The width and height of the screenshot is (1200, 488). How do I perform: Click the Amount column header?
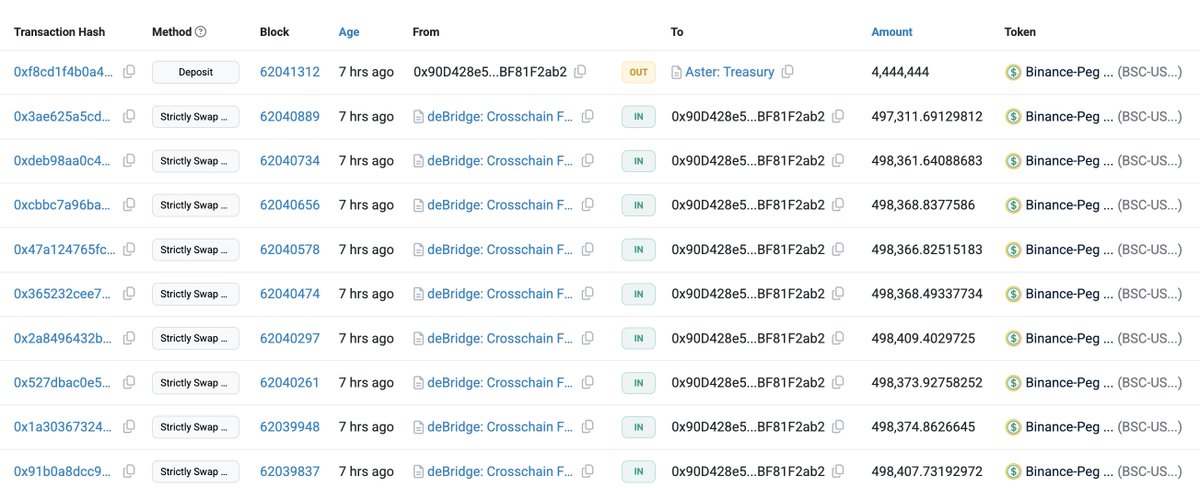click(x=892, y=32)
